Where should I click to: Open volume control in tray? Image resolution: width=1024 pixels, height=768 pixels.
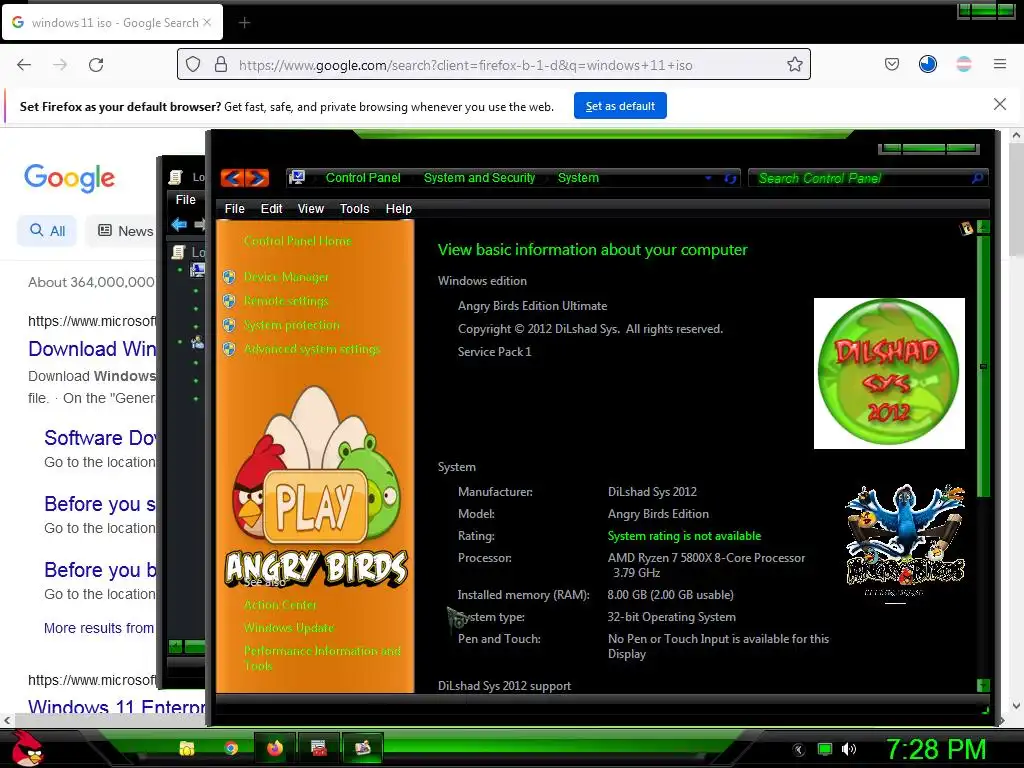click(849, 750)
